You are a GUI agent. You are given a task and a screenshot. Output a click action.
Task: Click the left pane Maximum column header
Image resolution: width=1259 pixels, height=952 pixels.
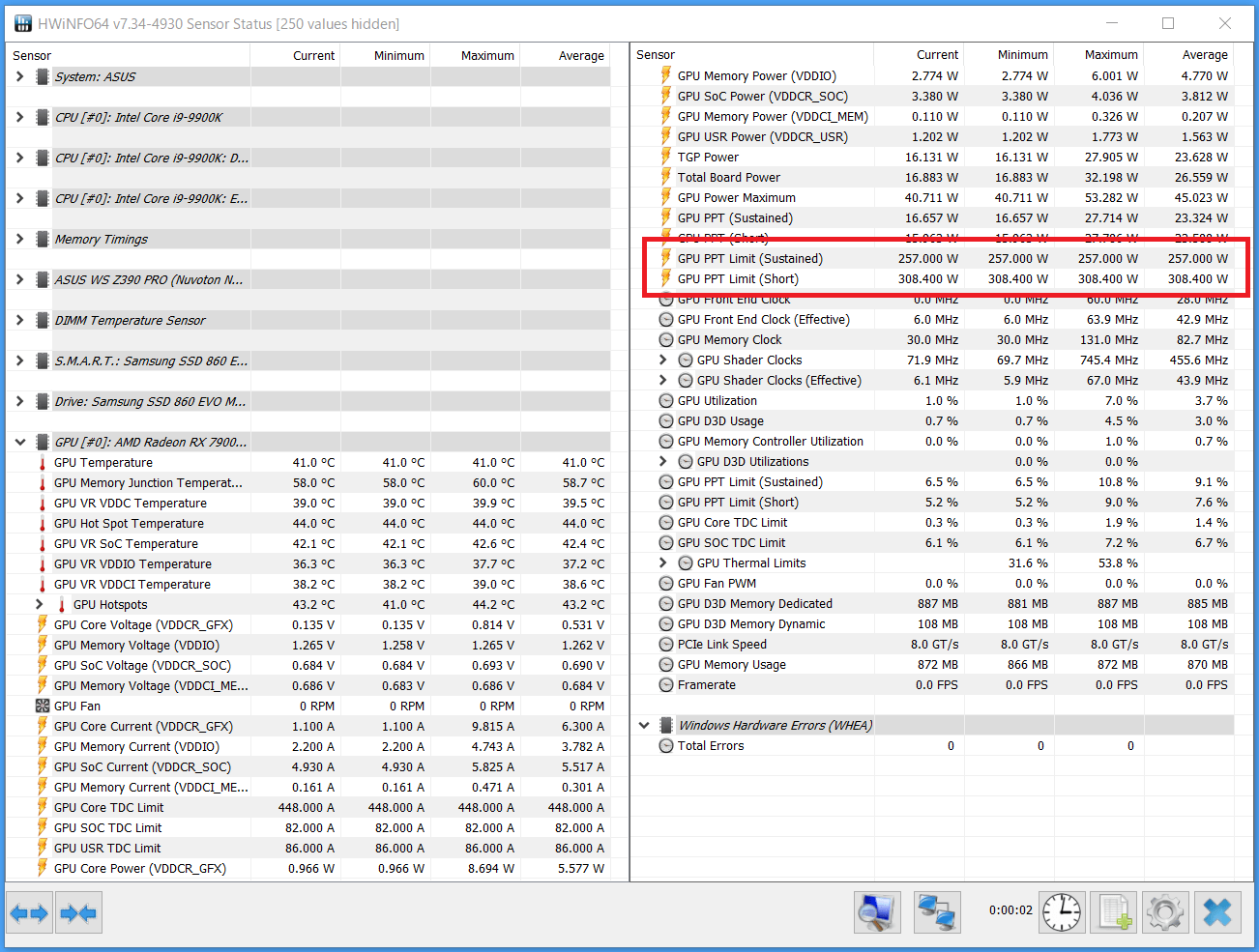(476, 55)
